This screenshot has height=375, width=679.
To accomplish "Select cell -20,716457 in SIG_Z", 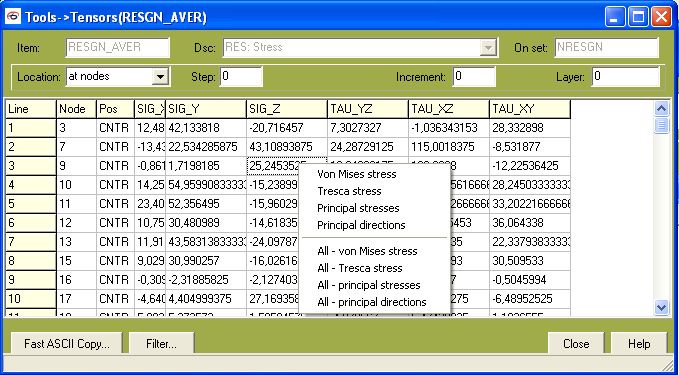I will pyautogui.click(x=287, y=128).
